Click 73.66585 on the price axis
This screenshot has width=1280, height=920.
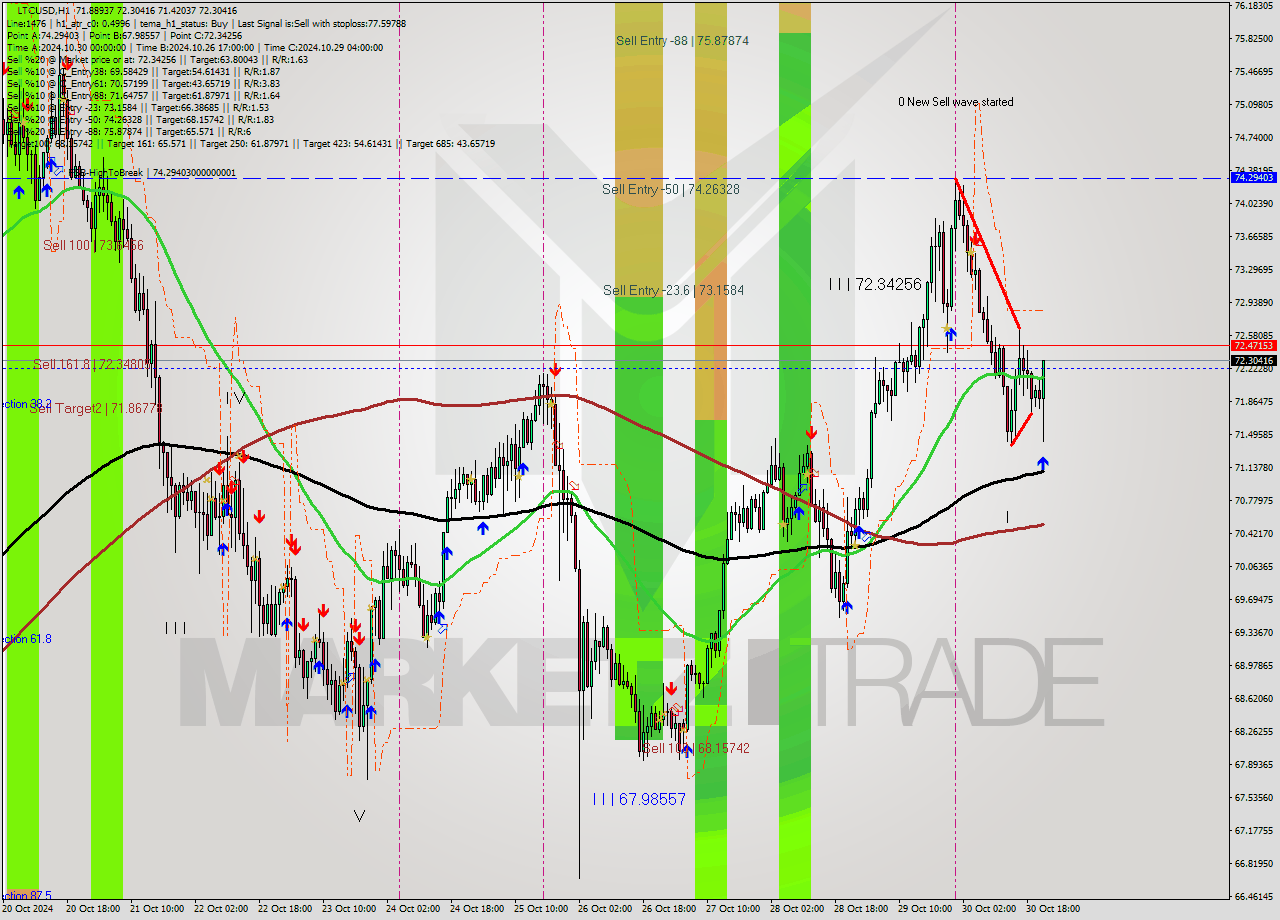click(x=1253, y=236)
